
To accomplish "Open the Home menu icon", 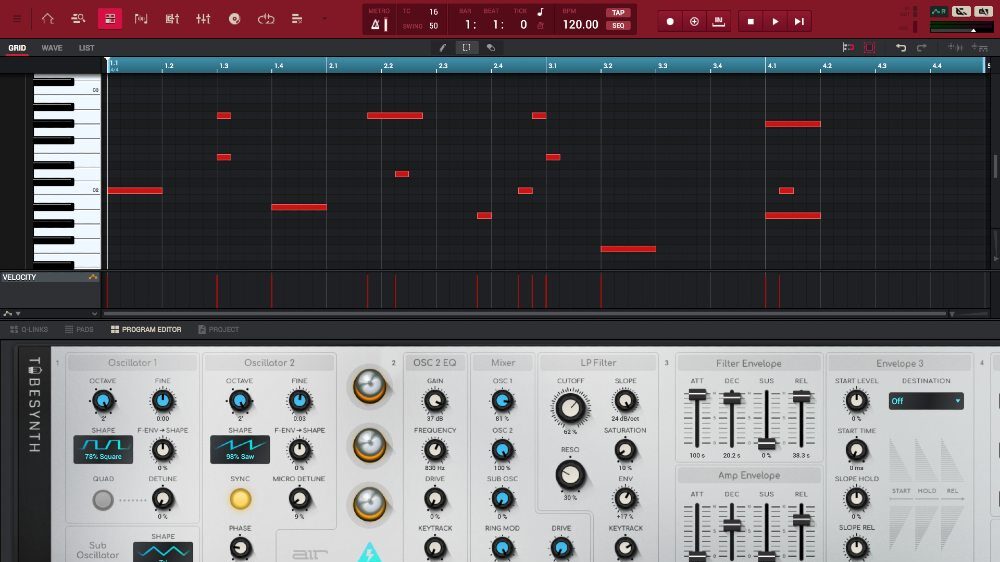I will pos(47,19).
